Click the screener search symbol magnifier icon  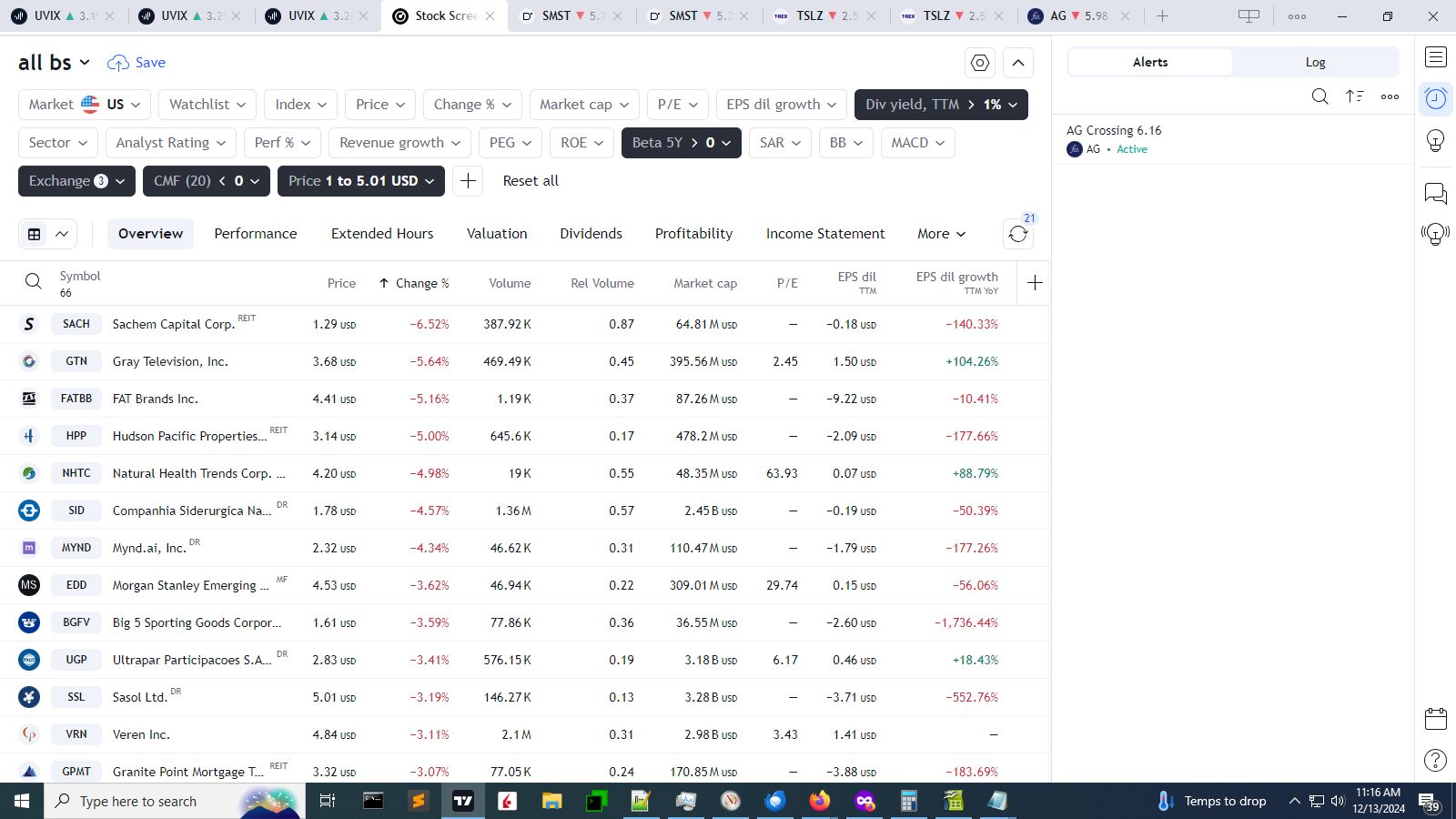34,282
